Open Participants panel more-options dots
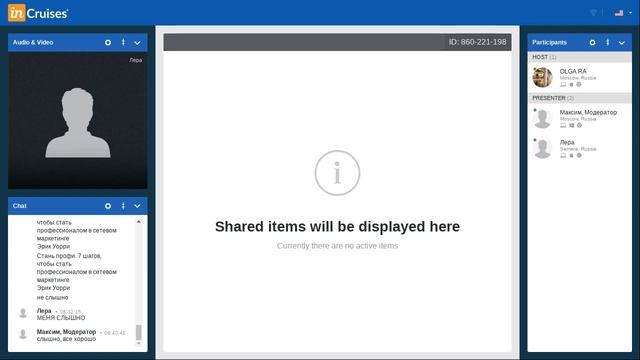This screenshot has width=640, height=360. coord(608,42)
